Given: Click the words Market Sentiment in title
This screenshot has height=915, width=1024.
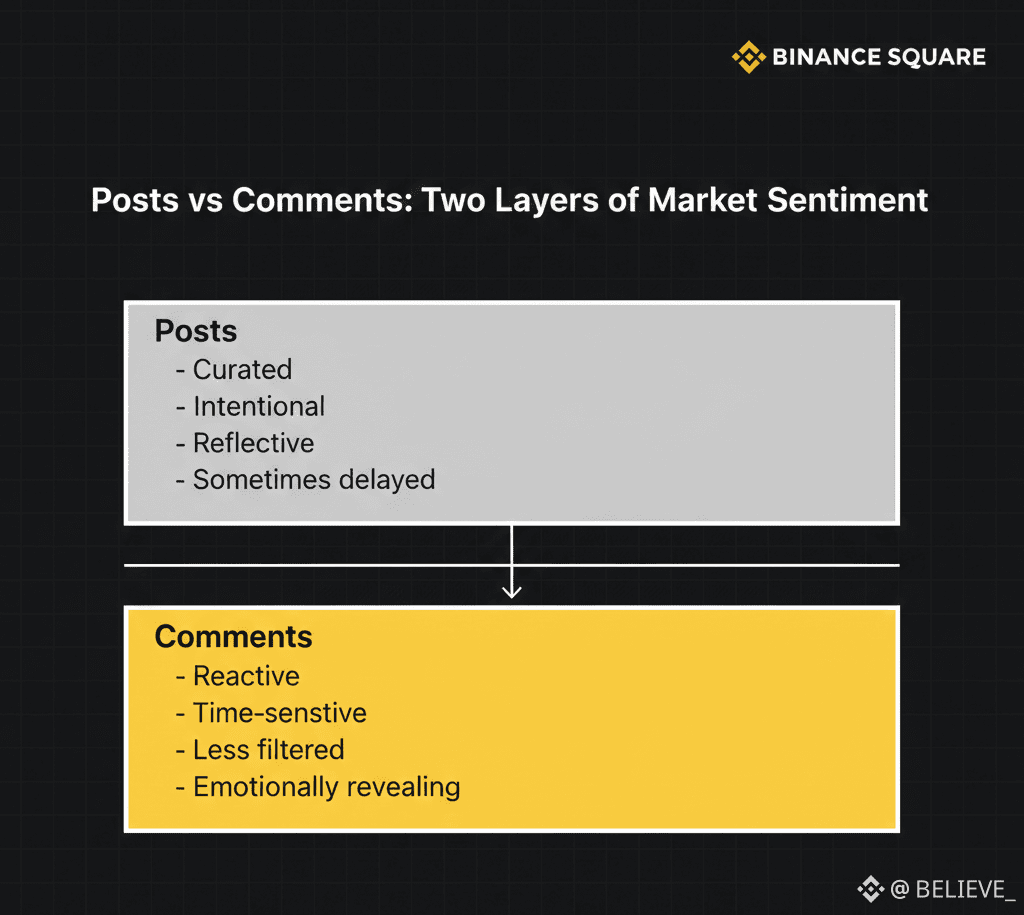Looking at the screenshot, I should (788, 200).
